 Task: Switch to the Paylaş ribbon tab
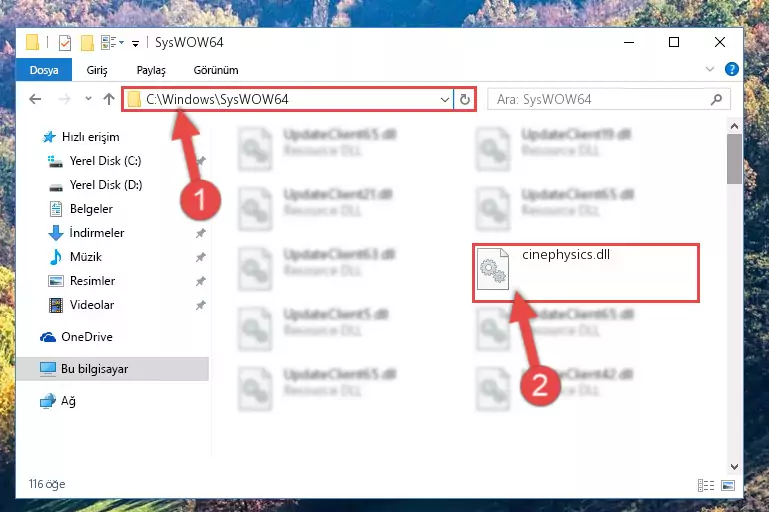pyautogui.click(x=151, y=70)
